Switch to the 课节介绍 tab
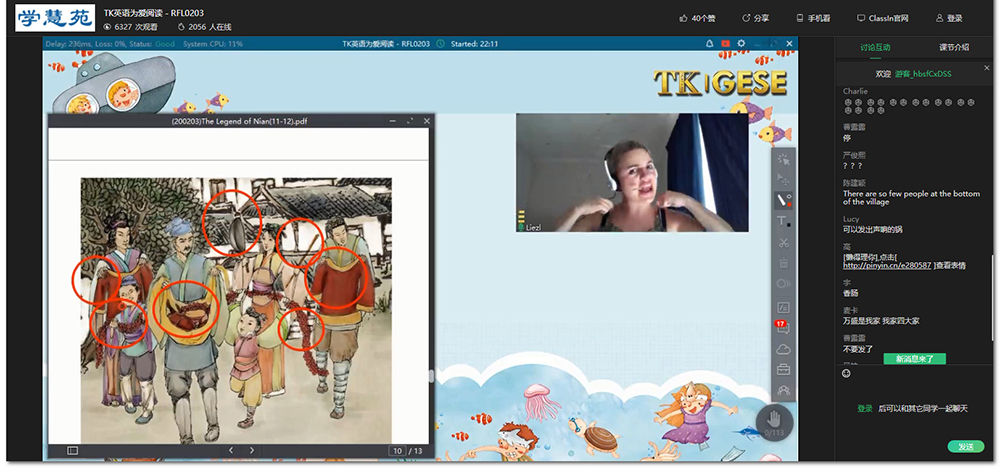The image size is (1000, 468). (x=954, y=47)
